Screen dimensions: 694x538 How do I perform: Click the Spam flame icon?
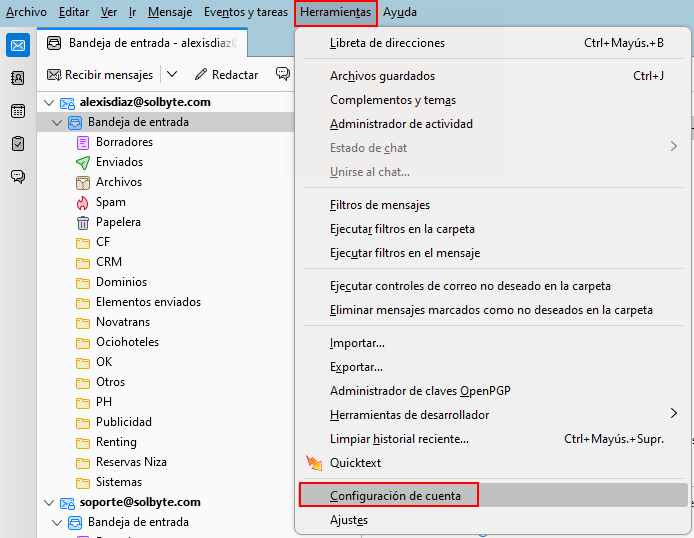coord(83,203)
